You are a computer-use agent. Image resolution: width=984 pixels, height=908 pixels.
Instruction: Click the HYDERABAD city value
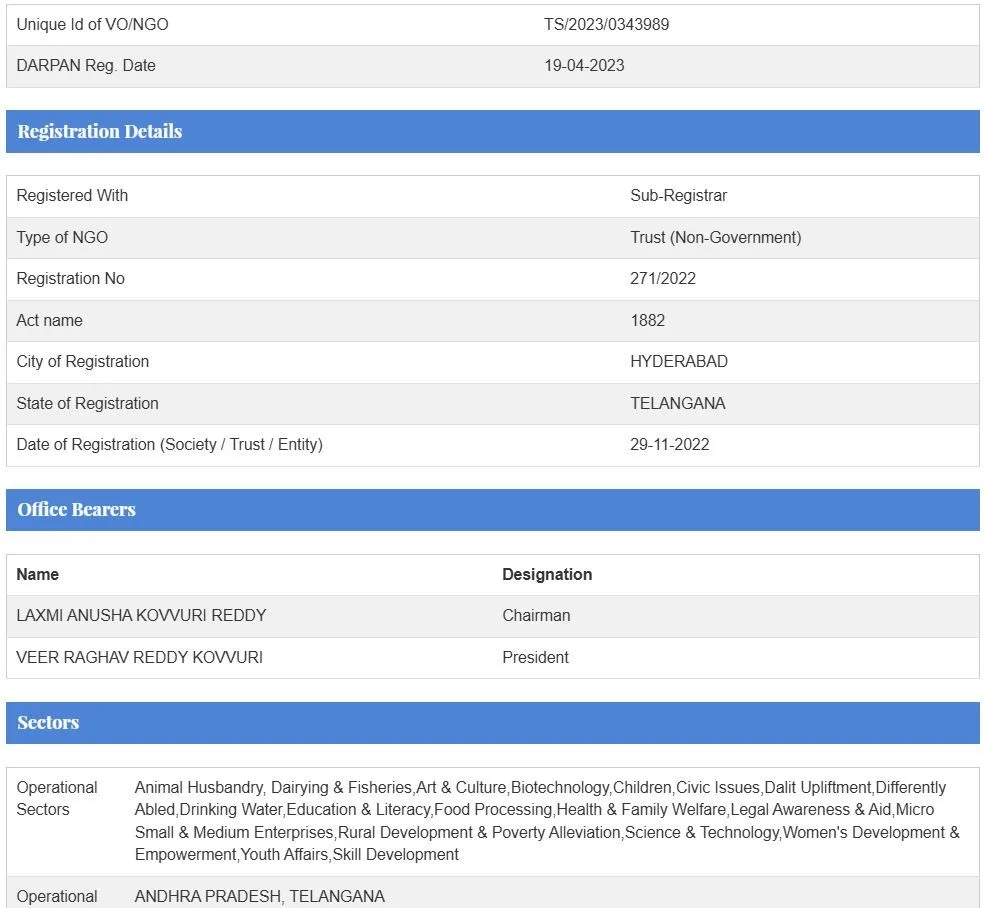pos(678,361)
